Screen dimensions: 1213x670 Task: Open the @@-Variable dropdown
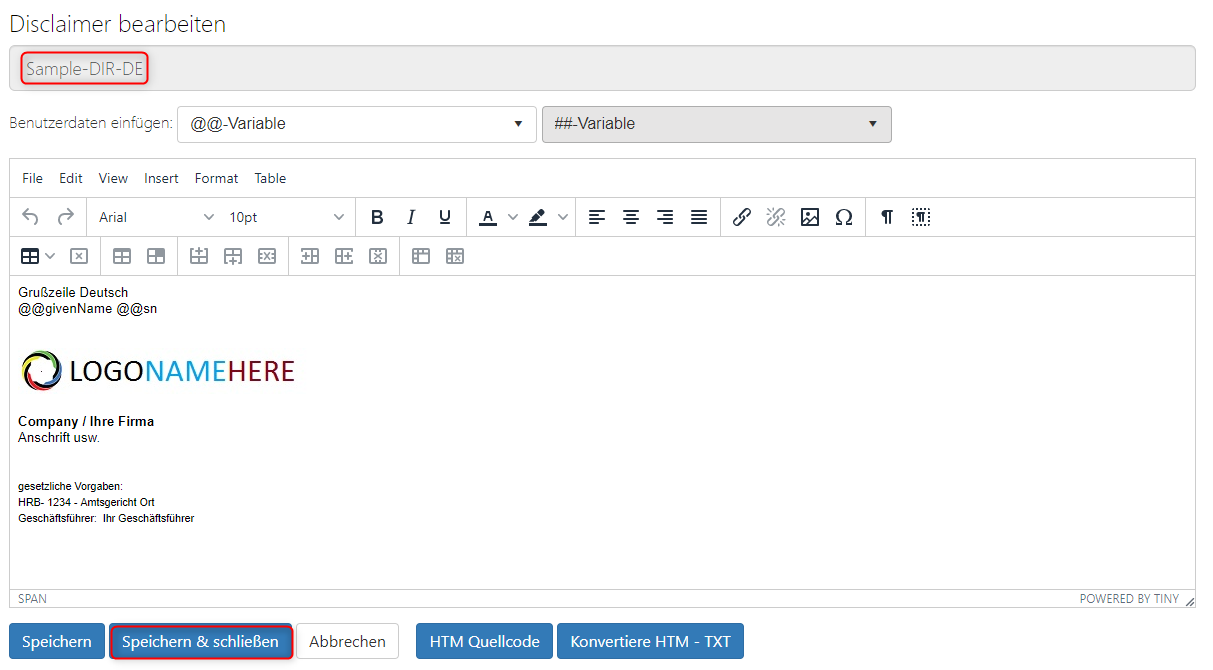click(356, 124)
